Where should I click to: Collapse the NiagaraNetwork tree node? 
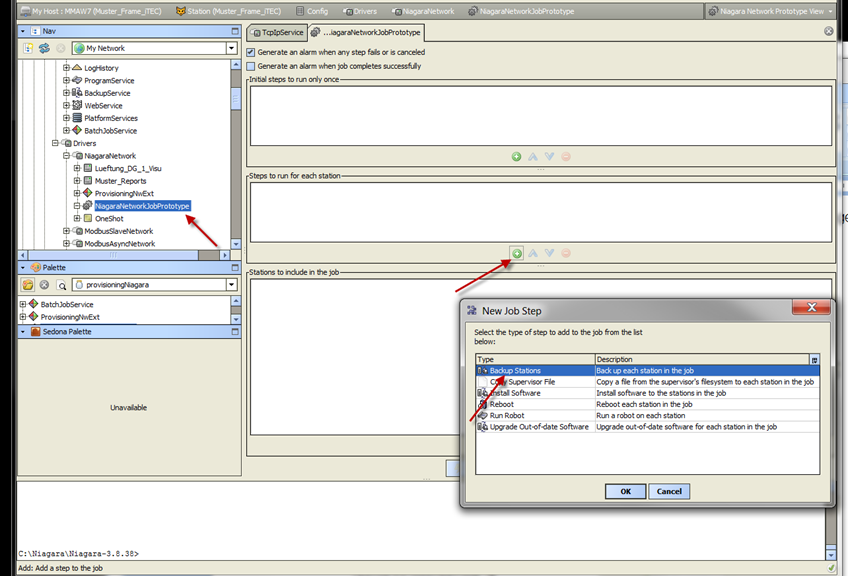coord(66,156)
